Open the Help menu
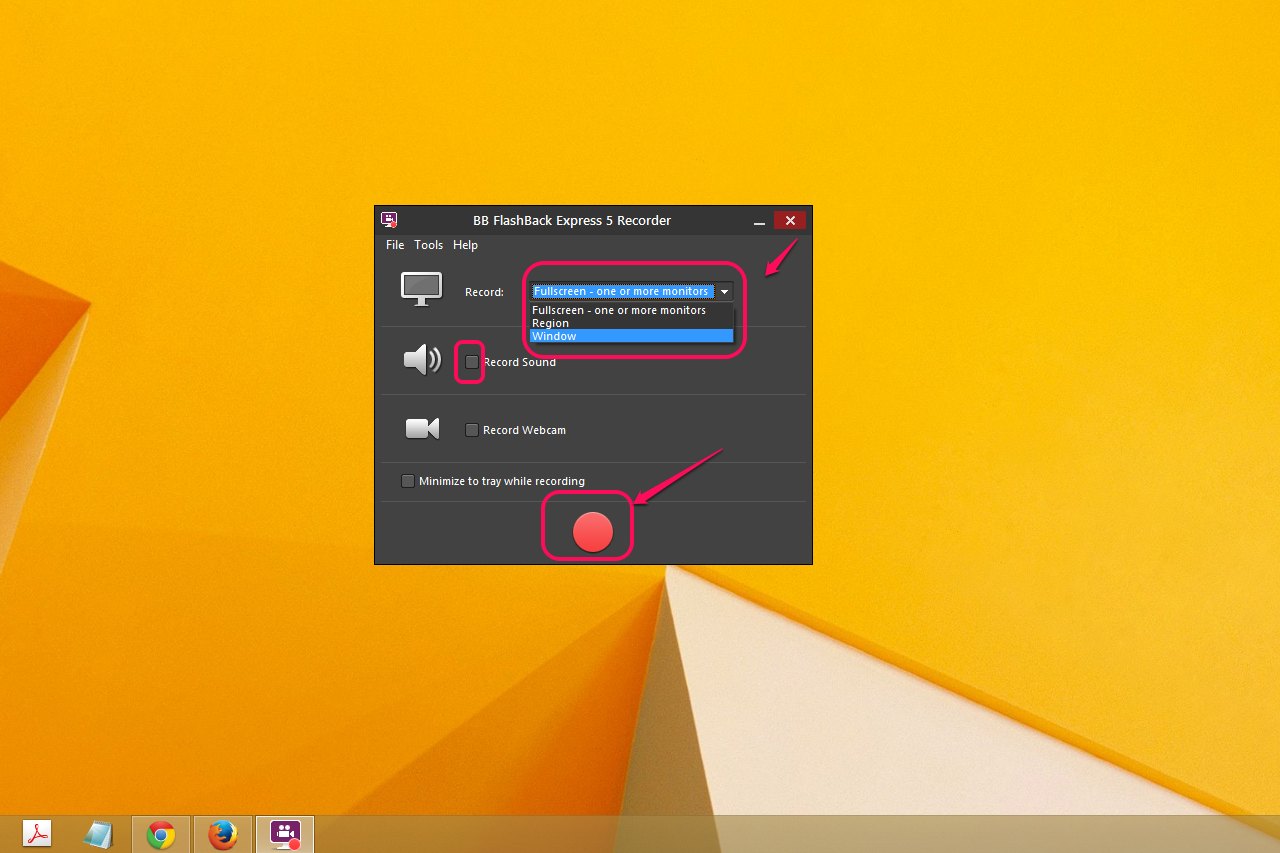Image resolution: width=1280 pixels, height=853 pixels. coord(465,245)
